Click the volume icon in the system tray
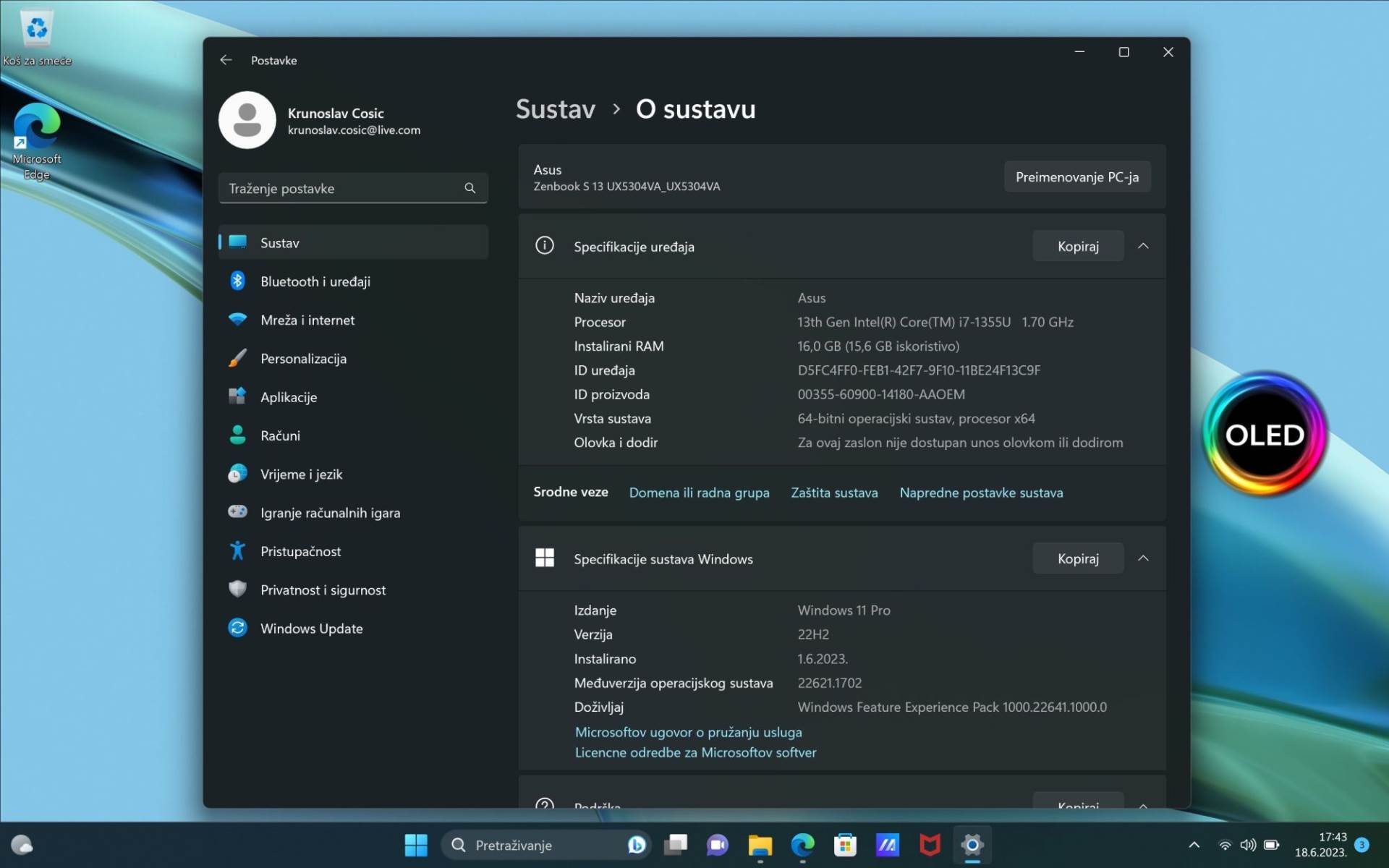 [1249, 844]
